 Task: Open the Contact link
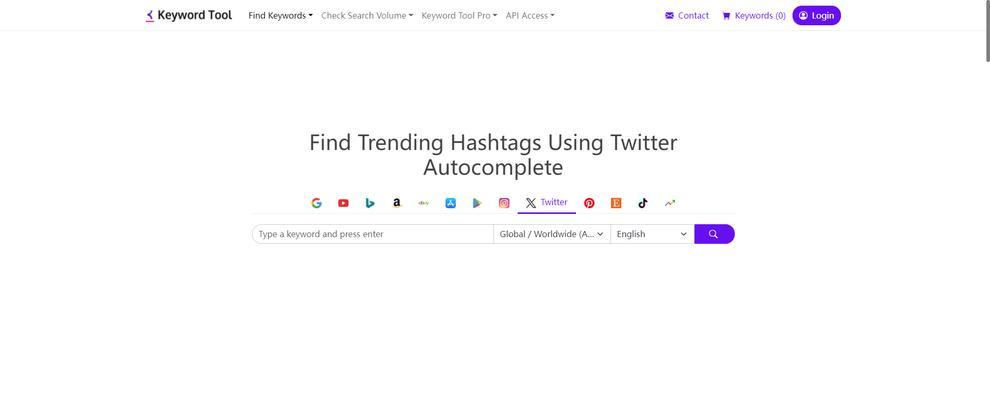[x=687, y=16]
